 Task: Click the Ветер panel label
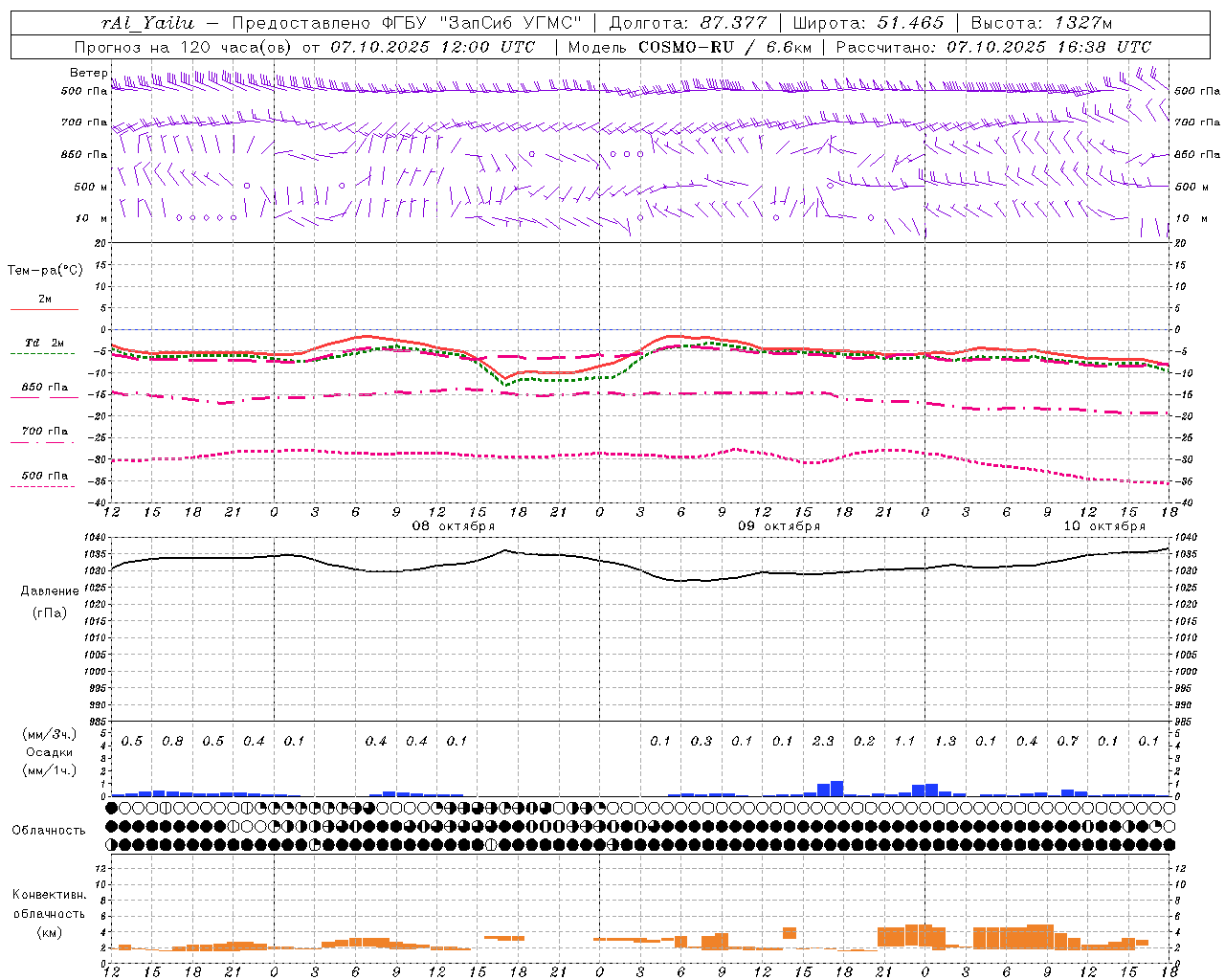(x=88, y=73)
